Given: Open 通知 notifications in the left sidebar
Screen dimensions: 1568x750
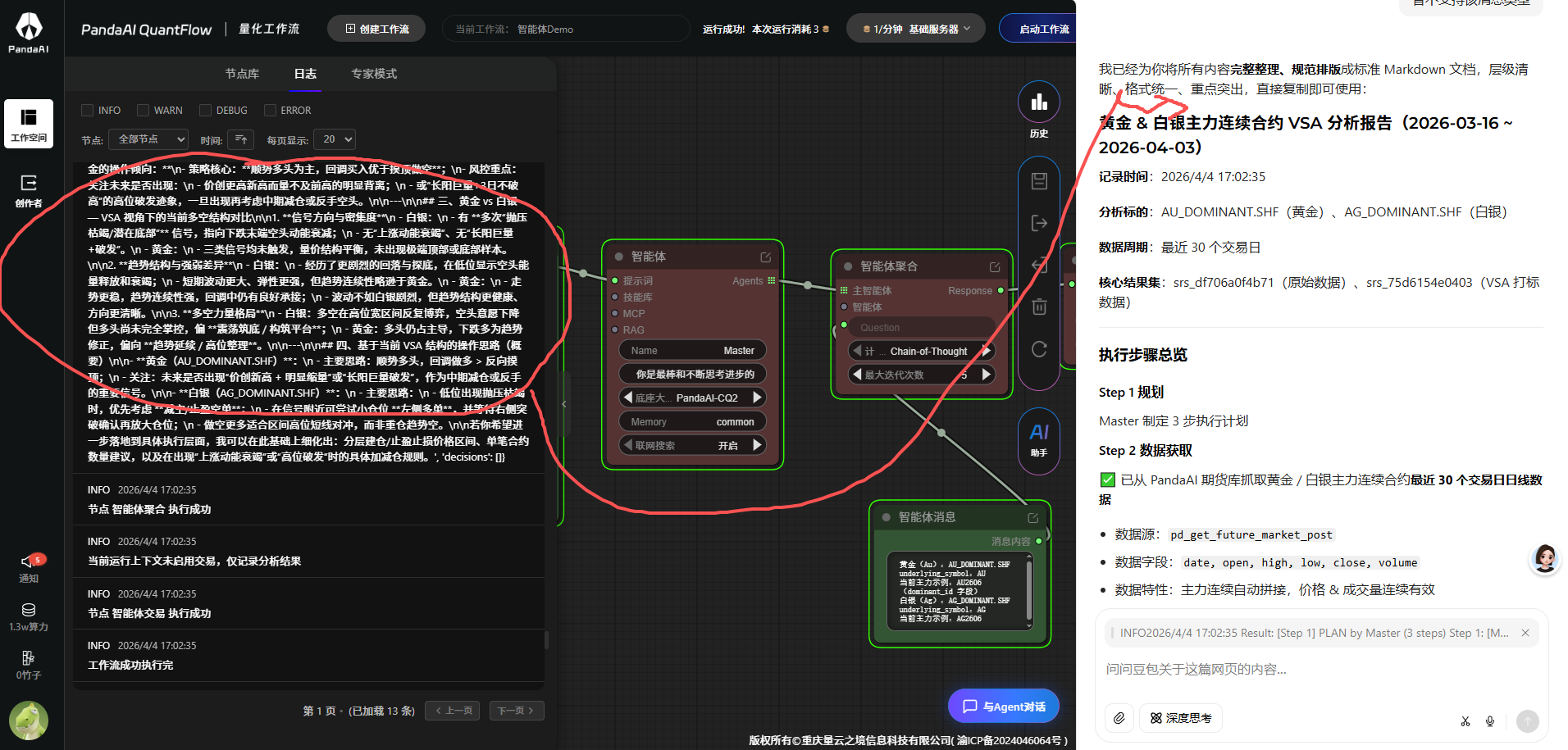Looking at the screenshot, I should click(x=29, y=568).
